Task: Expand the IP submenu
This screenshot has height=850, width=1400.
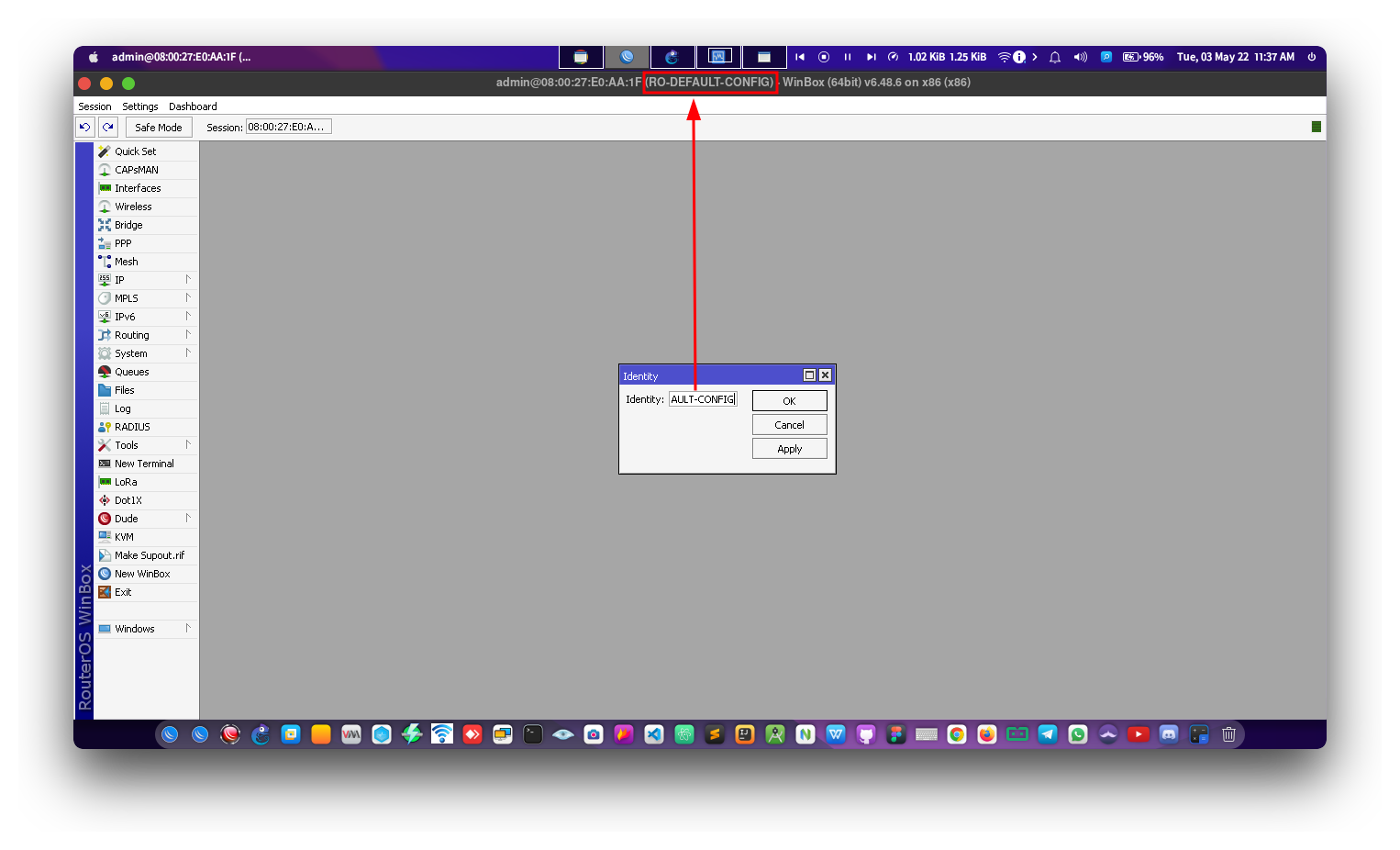Action: point(117,279)
